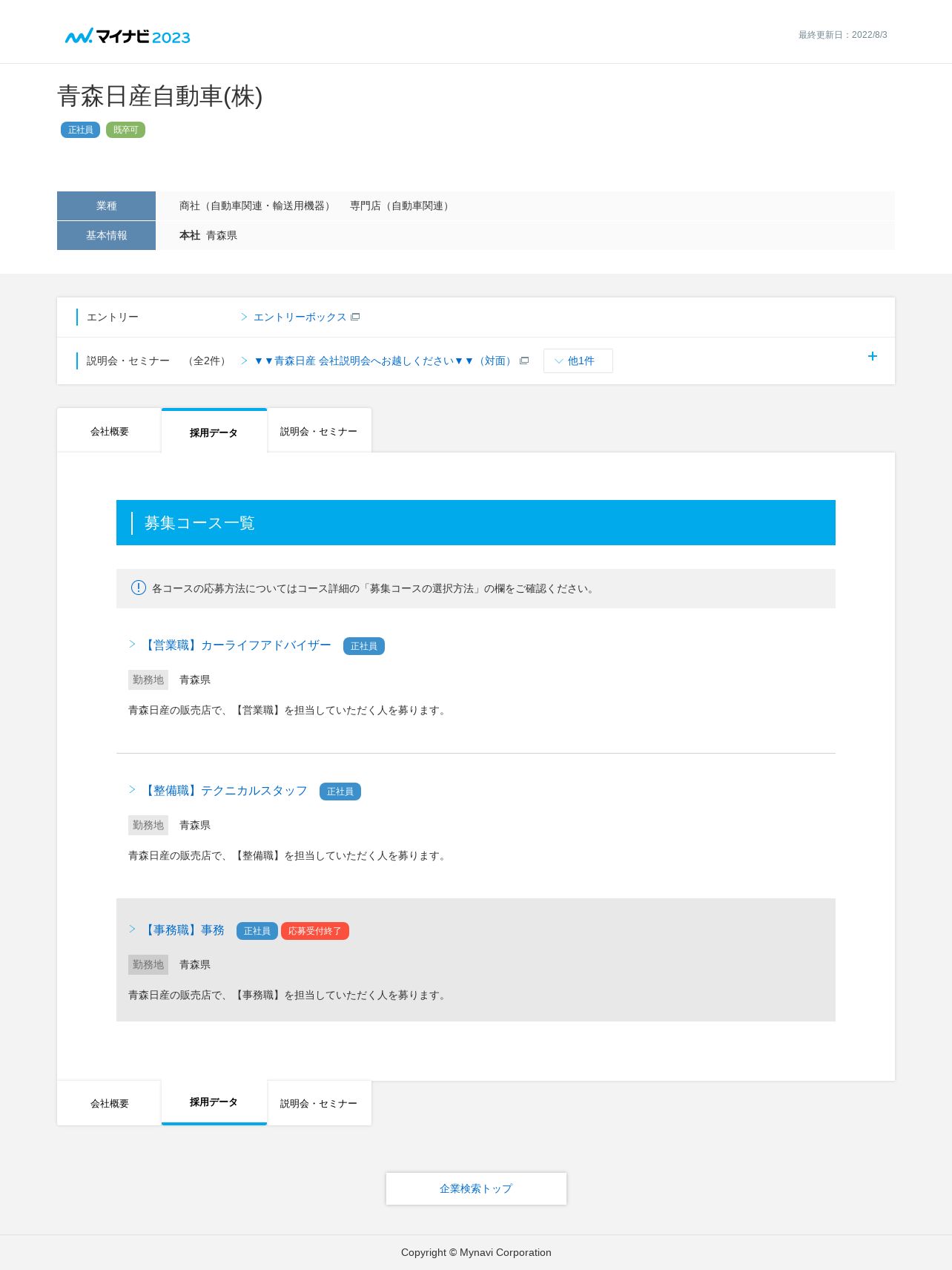This screenshot has height=1270, width=952.
Task: Click the 正社員 tag under company name
Action: (x=80, y=130)
